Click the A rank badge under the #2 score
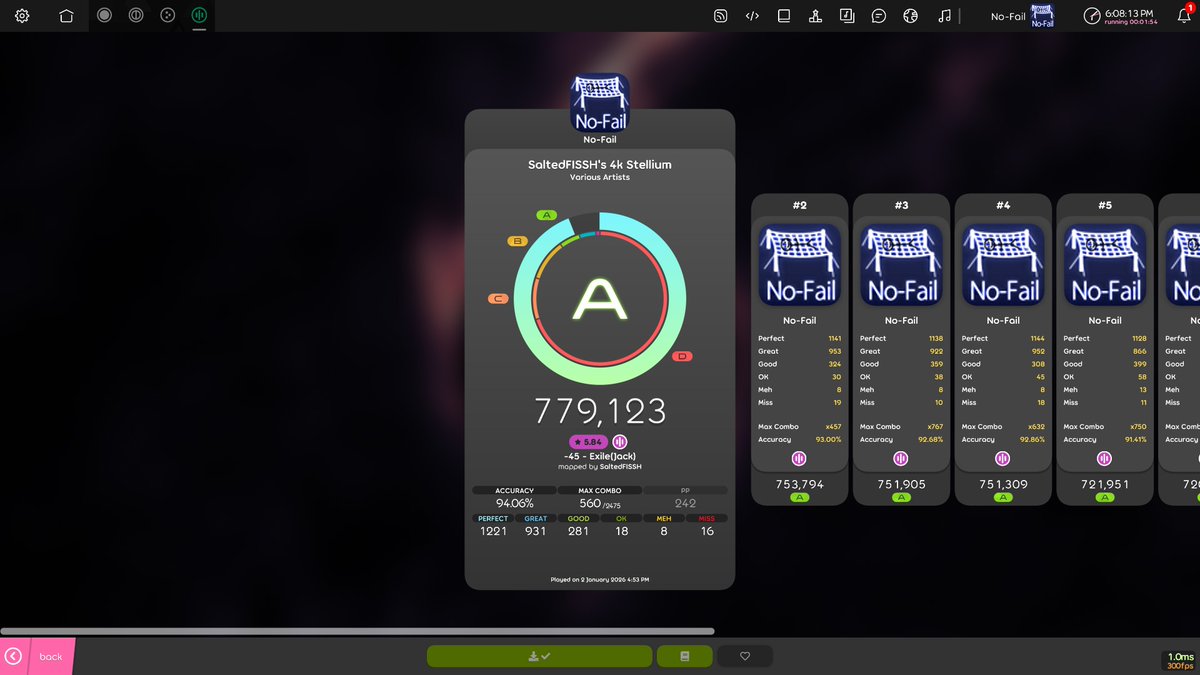 799,497
